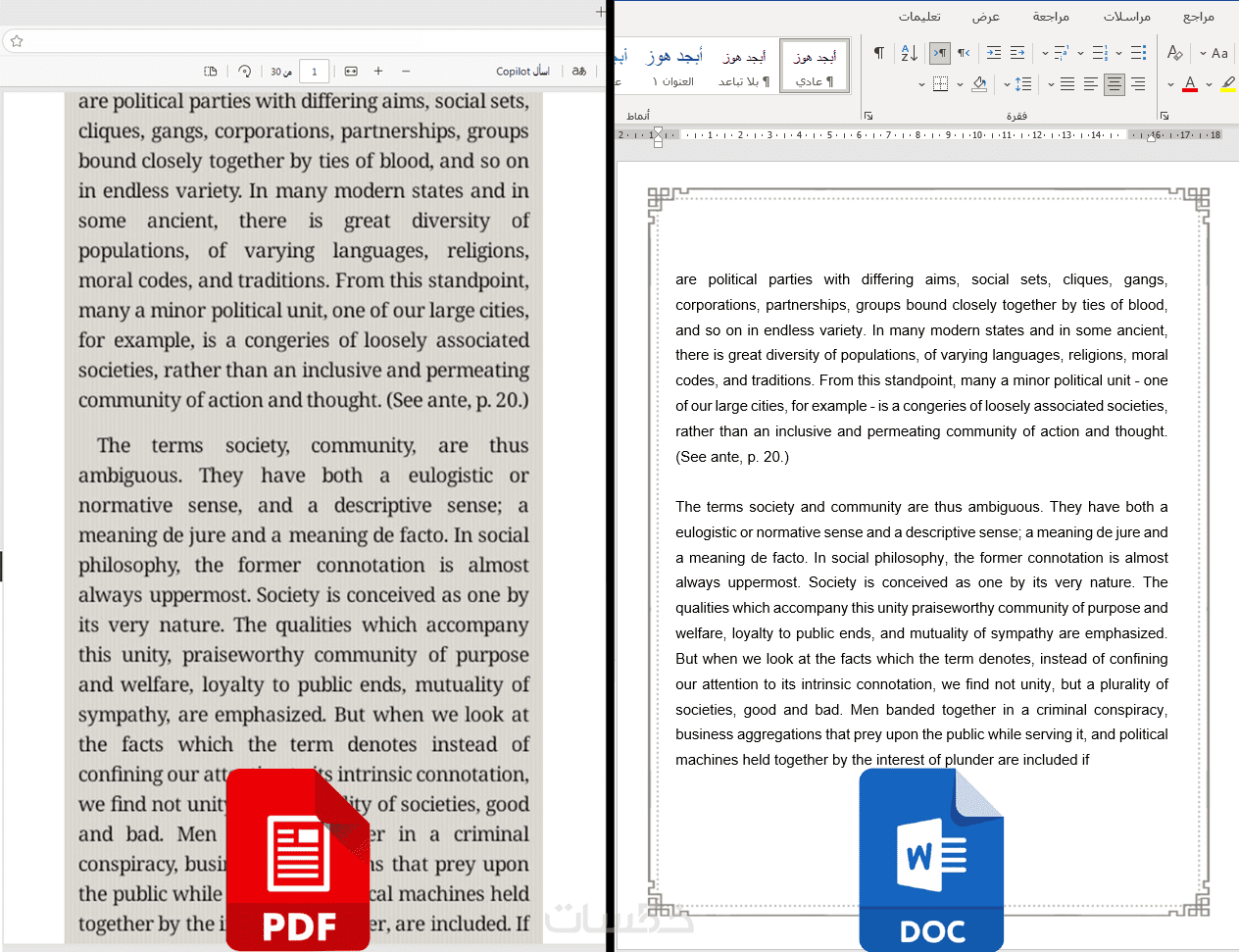Click the indent icon next to text direction buttons
This screenshot has width=1239, height=952.
coord(994,53)
